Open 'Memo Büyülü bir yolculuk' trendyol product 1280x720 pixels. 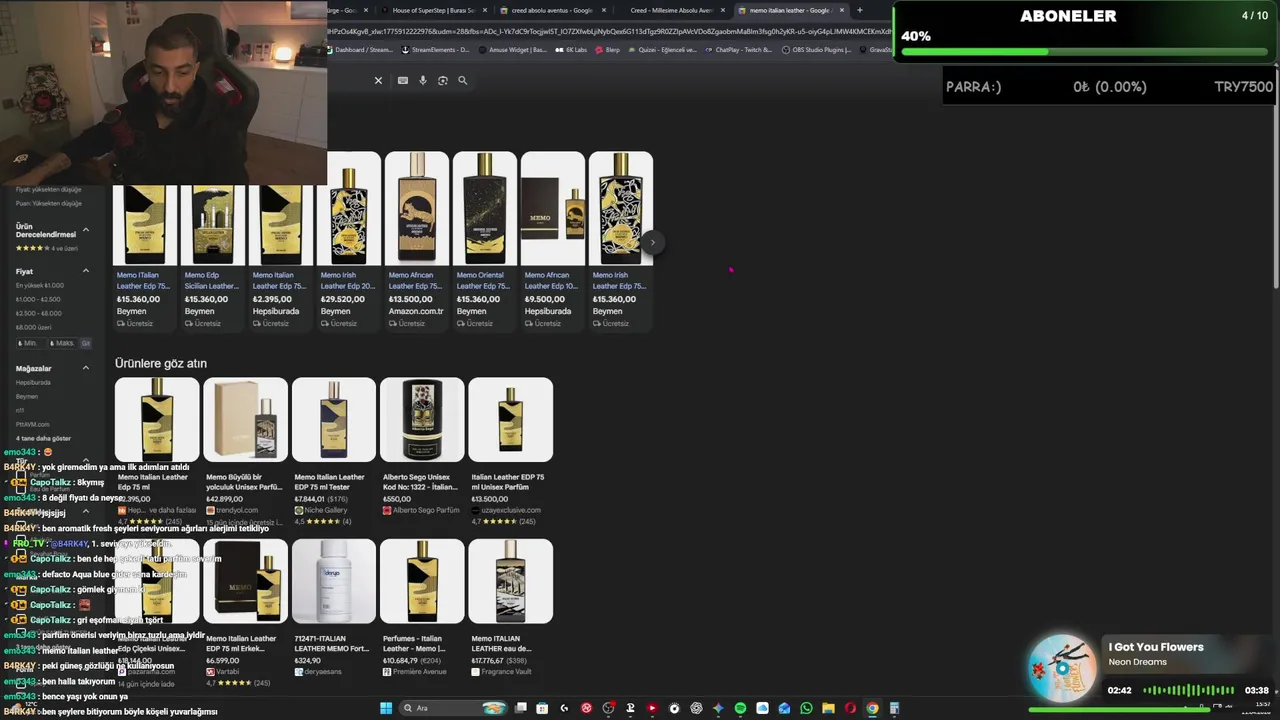(245, 452)
